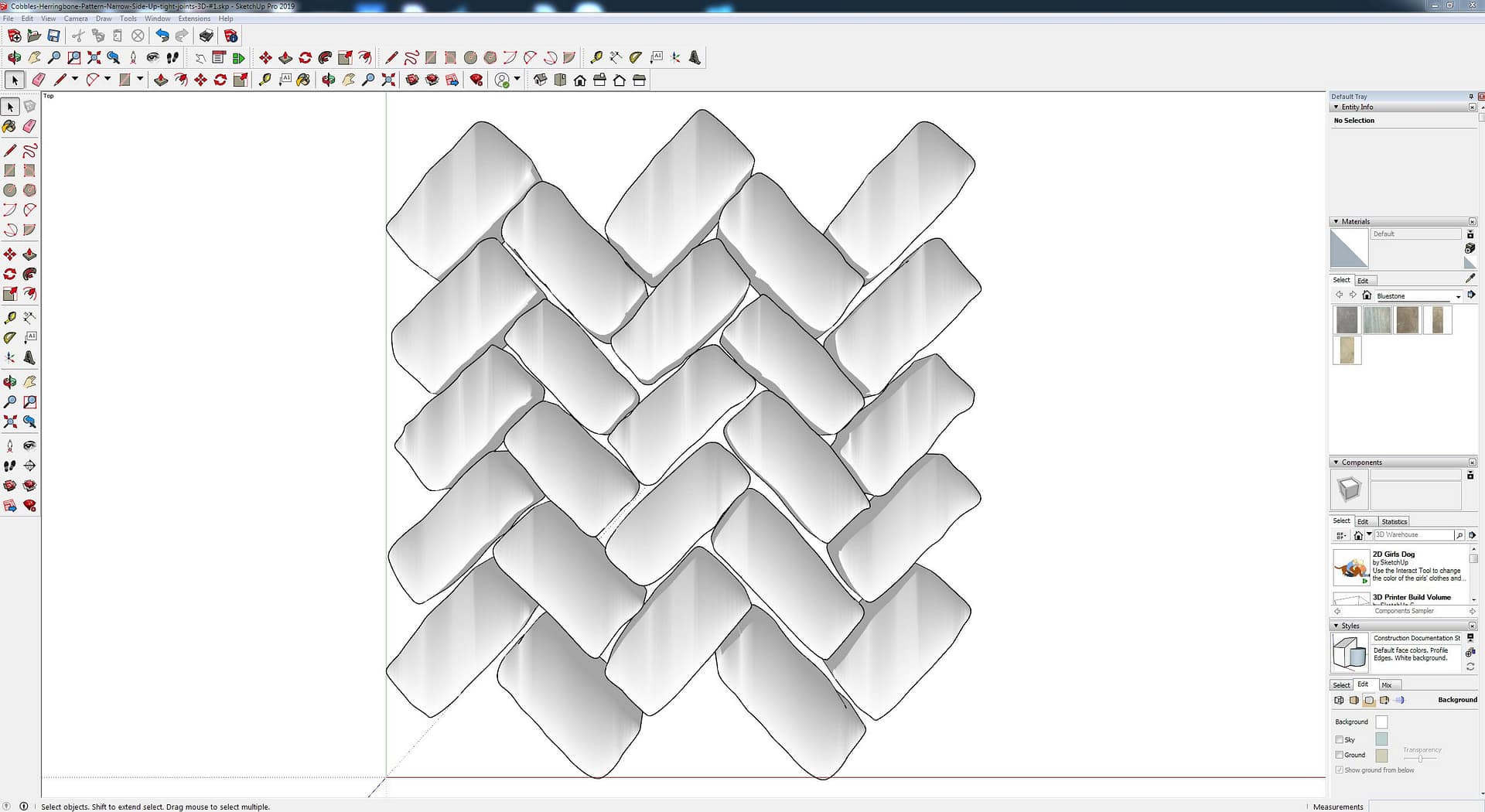
Task: Open the Bluestone materials collection dropdown
Action: [1458, 296]
